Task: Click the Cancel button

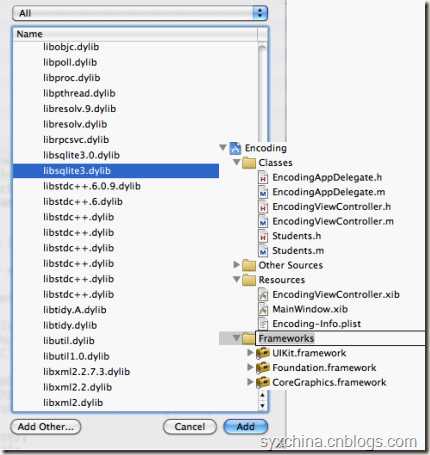Action: tap(190, 427)
